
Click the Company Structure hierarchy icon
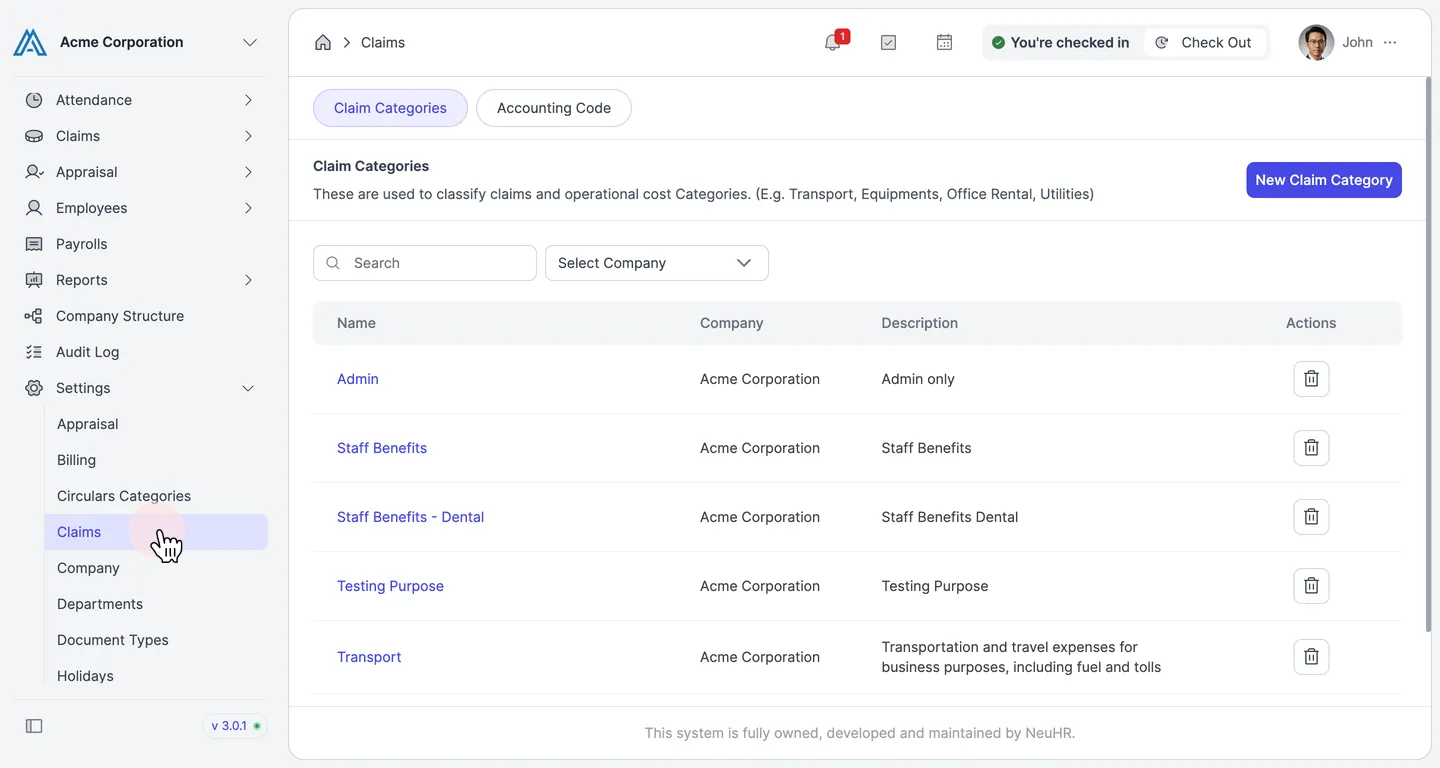point(34,316)
